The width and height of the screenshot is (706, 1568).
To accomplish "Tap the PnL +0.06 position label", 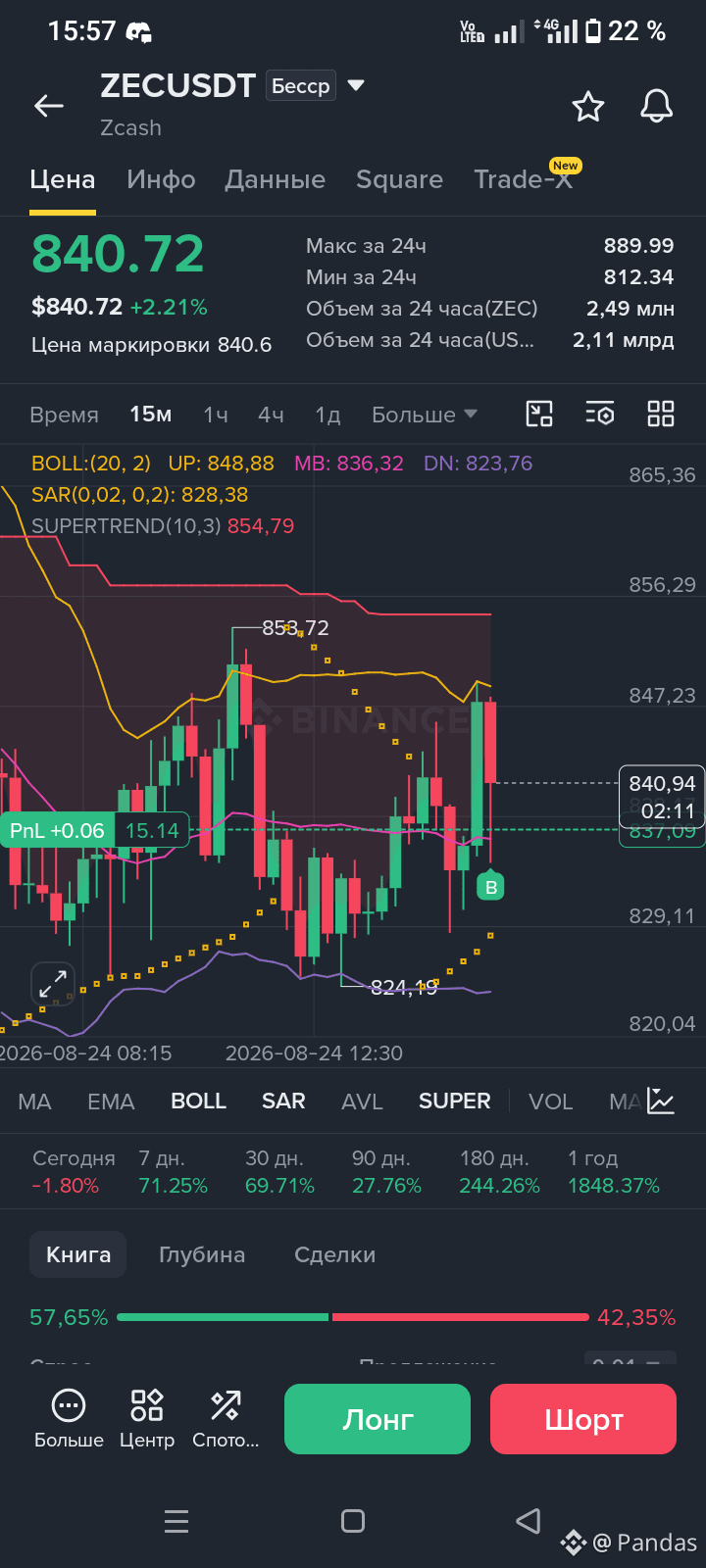I will [57, 831].
